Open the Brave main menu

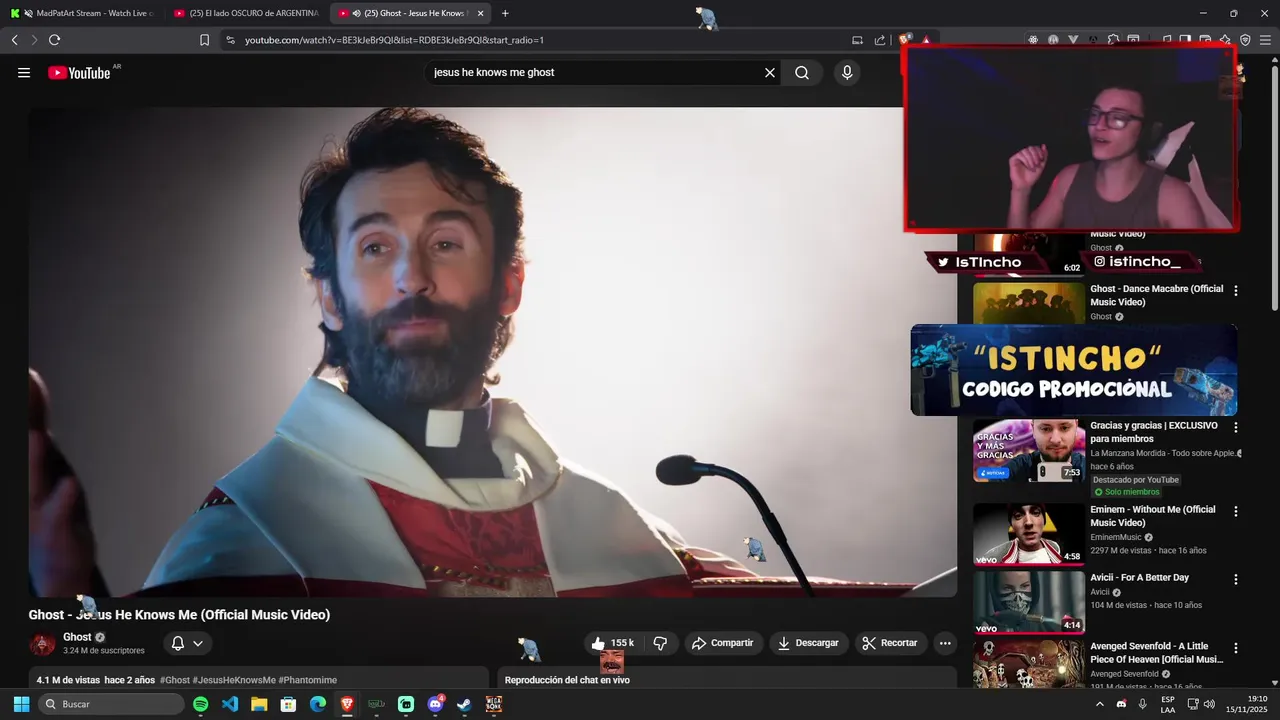[1265, 40]
